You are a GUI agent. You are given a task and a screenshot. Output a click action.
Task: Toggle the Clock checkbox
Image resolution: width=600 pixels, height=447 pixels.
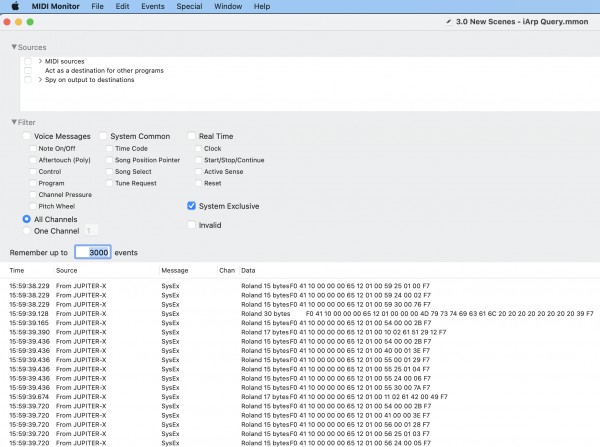pyautogui.click(x=198, y=148)
